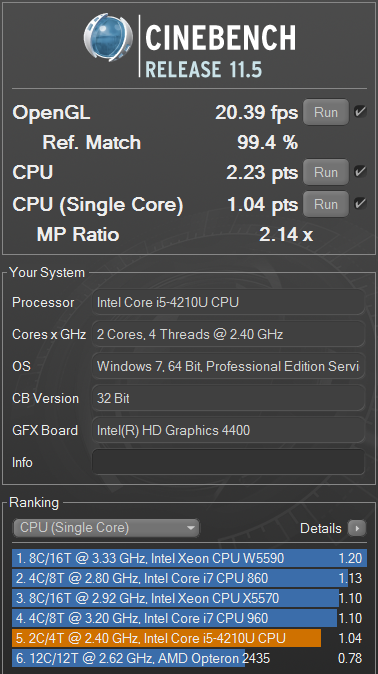The image size is (378, 674).
Task: Toggle the CPU test checkbox
Action: [x=360, y=172]
